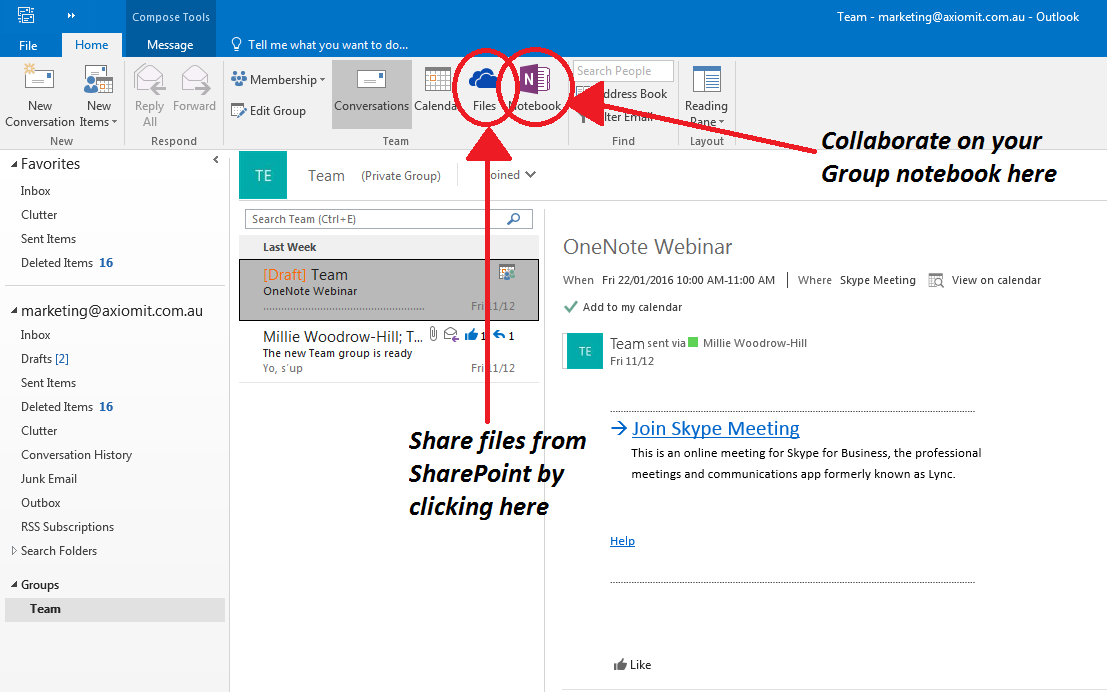Click the meeting icon on the Draft message

pos(507,272)
